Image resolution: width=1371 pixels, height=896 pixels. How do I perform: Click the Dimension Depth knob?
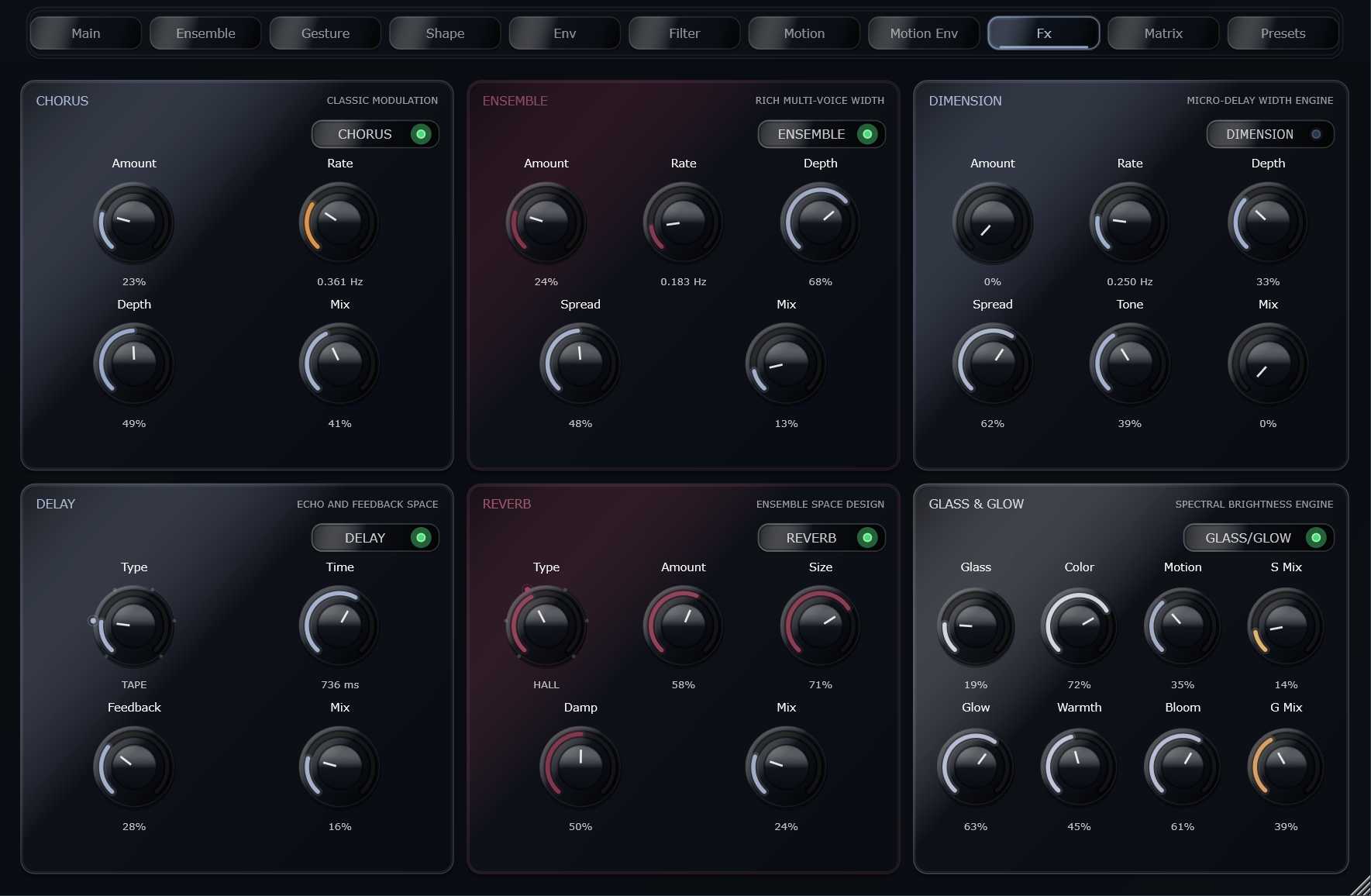pos(1268,222)
